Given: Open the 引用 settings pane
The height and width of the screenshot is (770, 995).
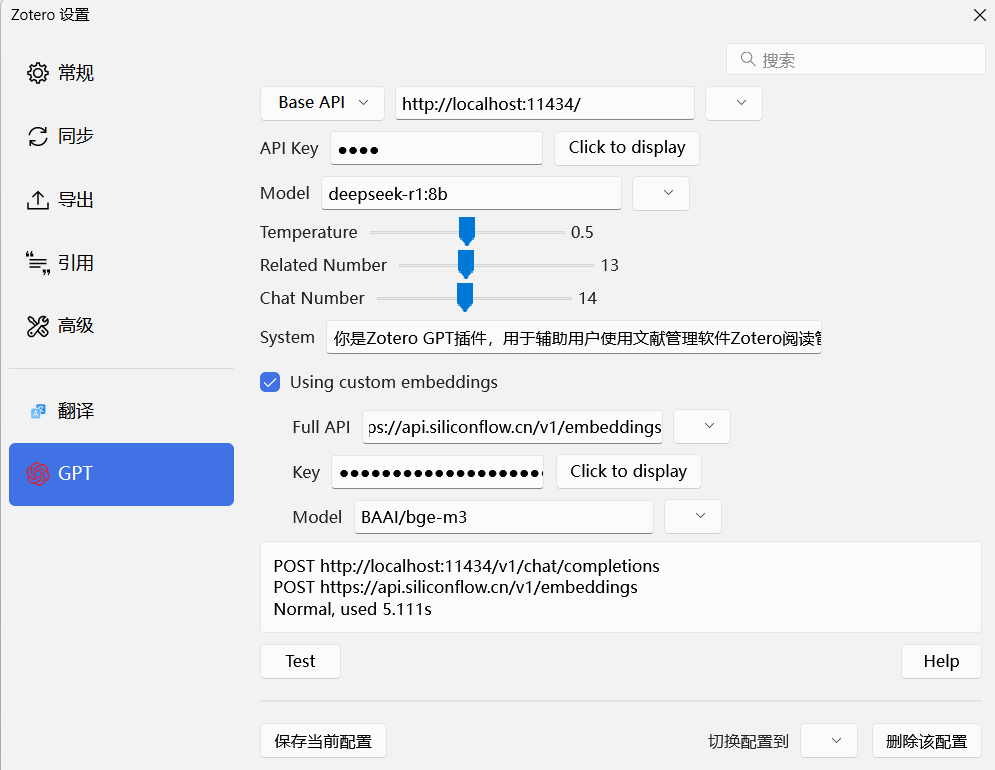Looking at the screenshot, I should (x=121, y=263).
